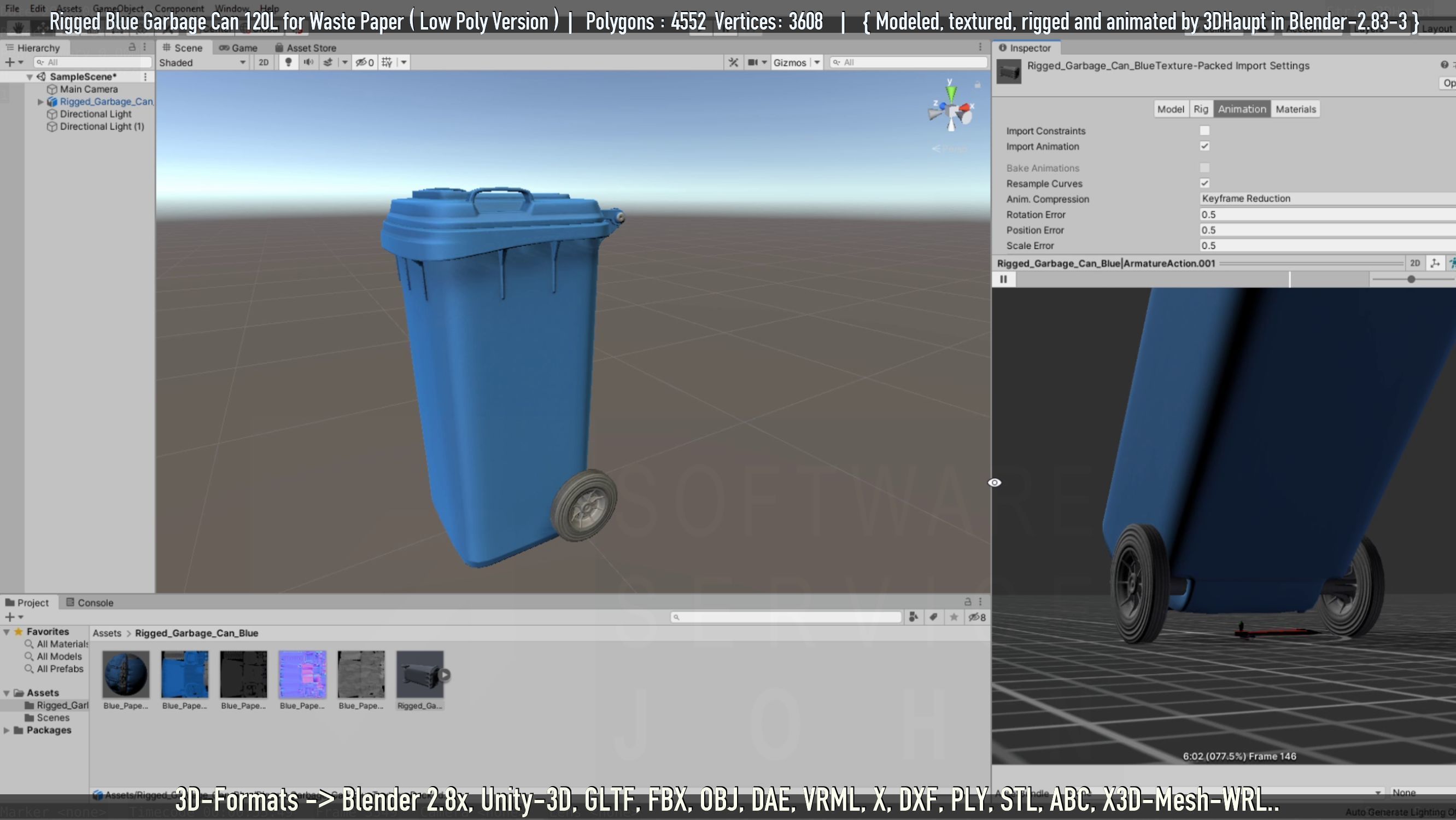Click the Project search field
The height and width of the screenshot is (820, 1456).
click(x=786, y=617)
